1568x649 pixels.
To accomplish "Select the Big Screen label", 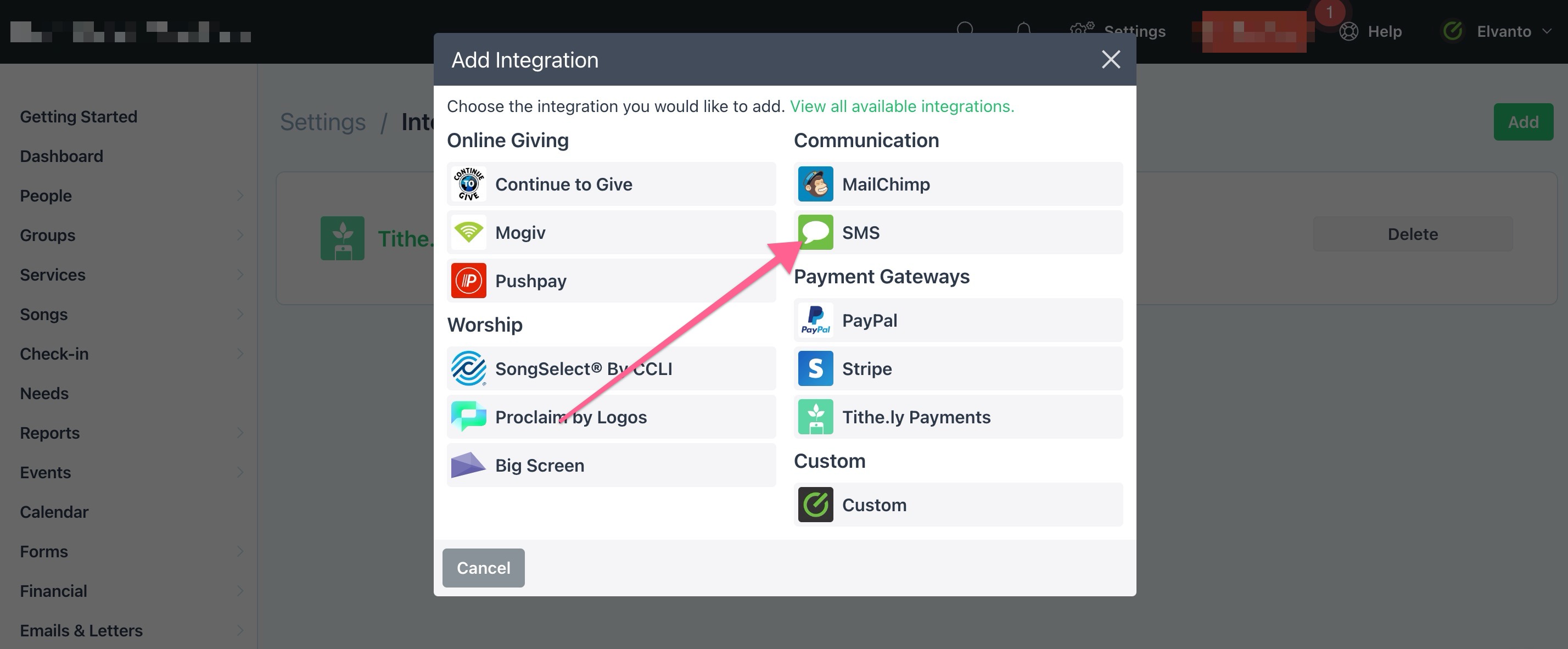I will pyautogui.click(x=539, y=466).
